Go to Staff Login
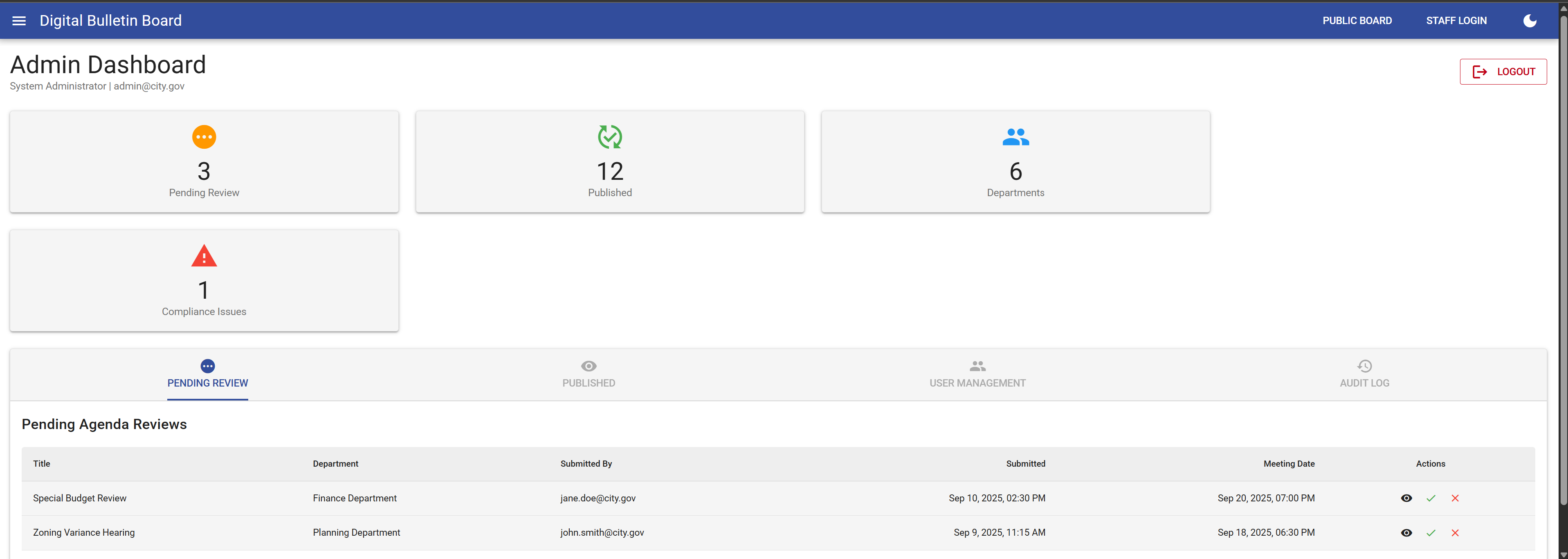Viewport: 1568px width, 559px height. coord(1456,21)
